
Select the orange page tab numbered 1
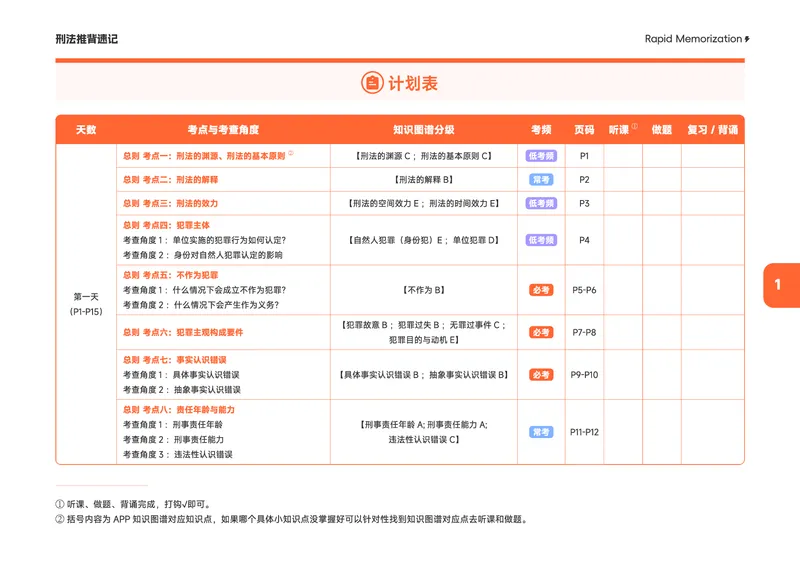tap(781, 285)
